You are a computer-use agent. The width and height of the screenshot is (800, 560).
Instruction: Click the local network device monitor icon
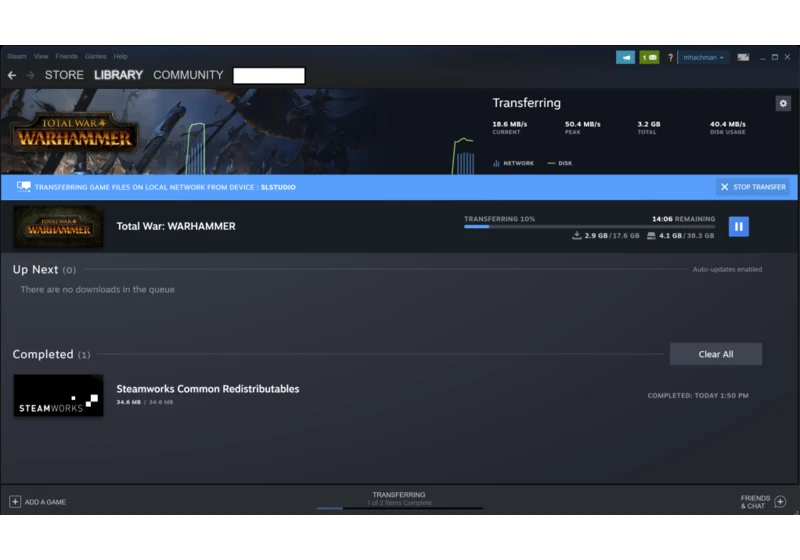[x=23, y=187]
